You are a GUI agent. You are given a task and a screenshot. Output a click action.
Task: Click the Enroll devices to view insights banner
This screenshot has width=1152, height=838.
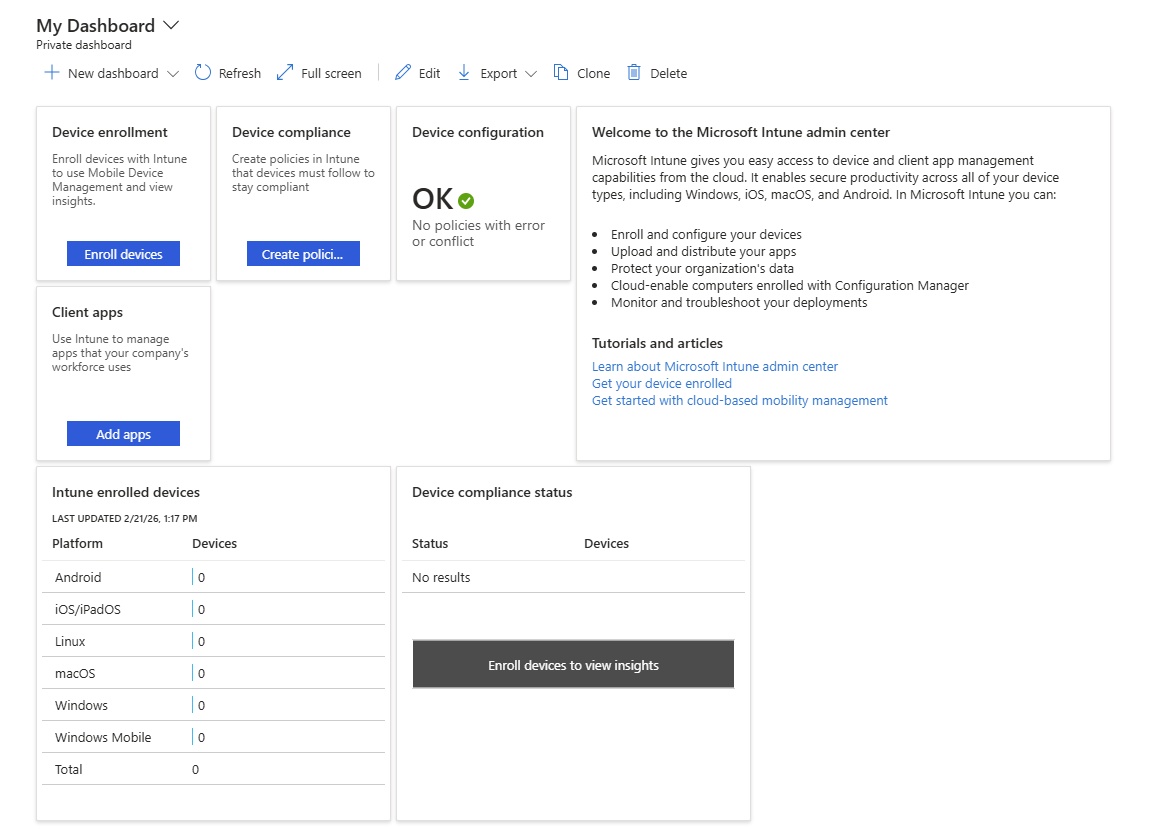(573, 665)
